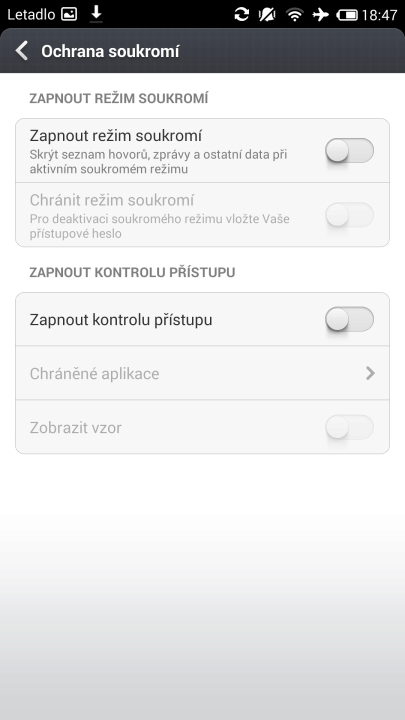Toggle the Chránit režim soukromí switch

coord(349,214)
